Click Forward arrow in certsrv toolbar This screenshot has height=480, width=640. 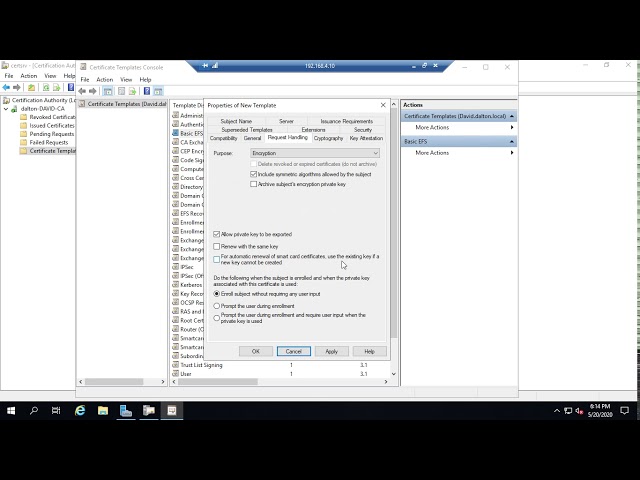[x=17, y=87]
